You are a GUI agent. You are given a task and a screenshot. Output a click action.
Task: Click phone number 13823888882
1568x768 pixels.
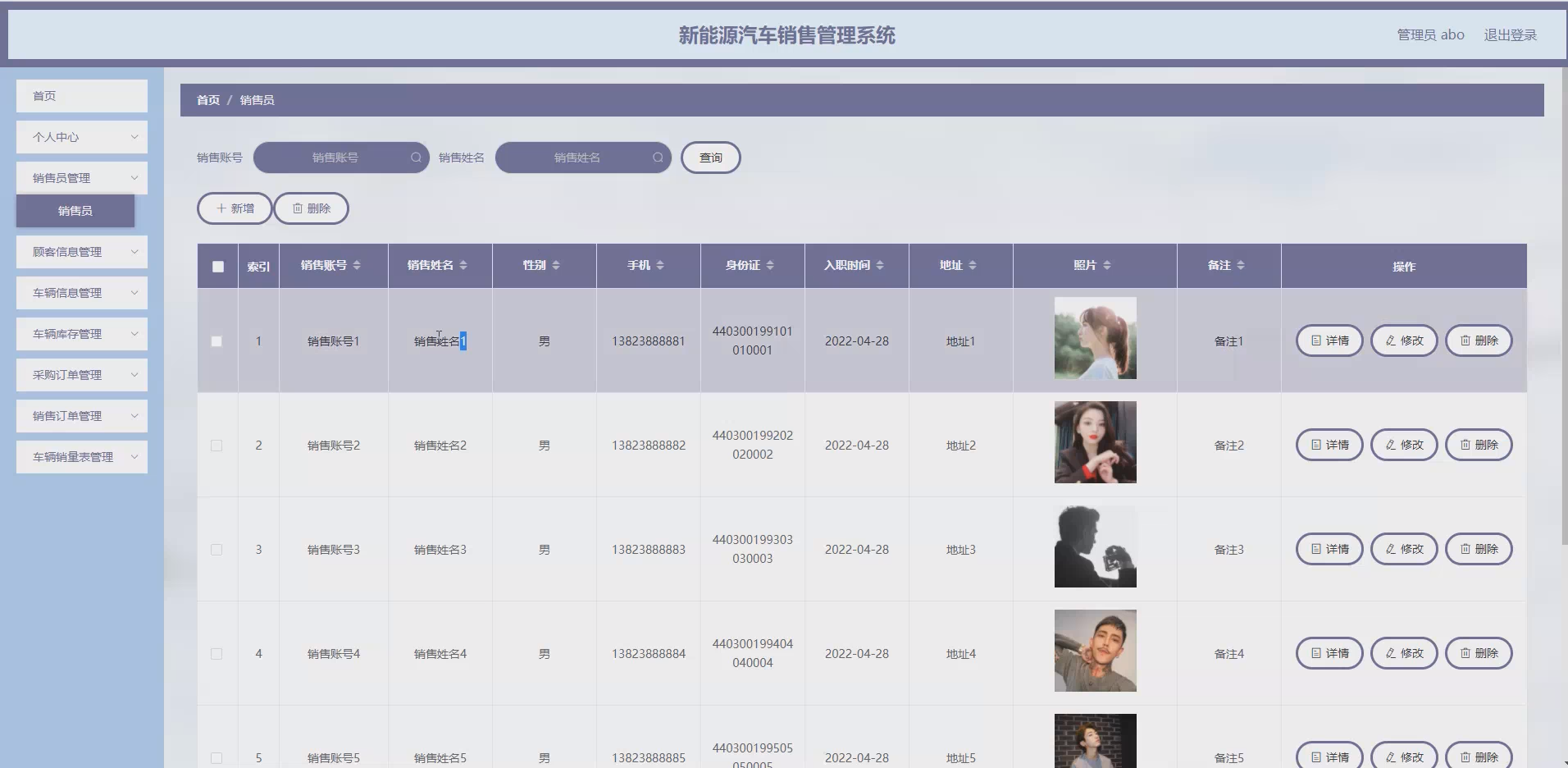coord(649,446)
